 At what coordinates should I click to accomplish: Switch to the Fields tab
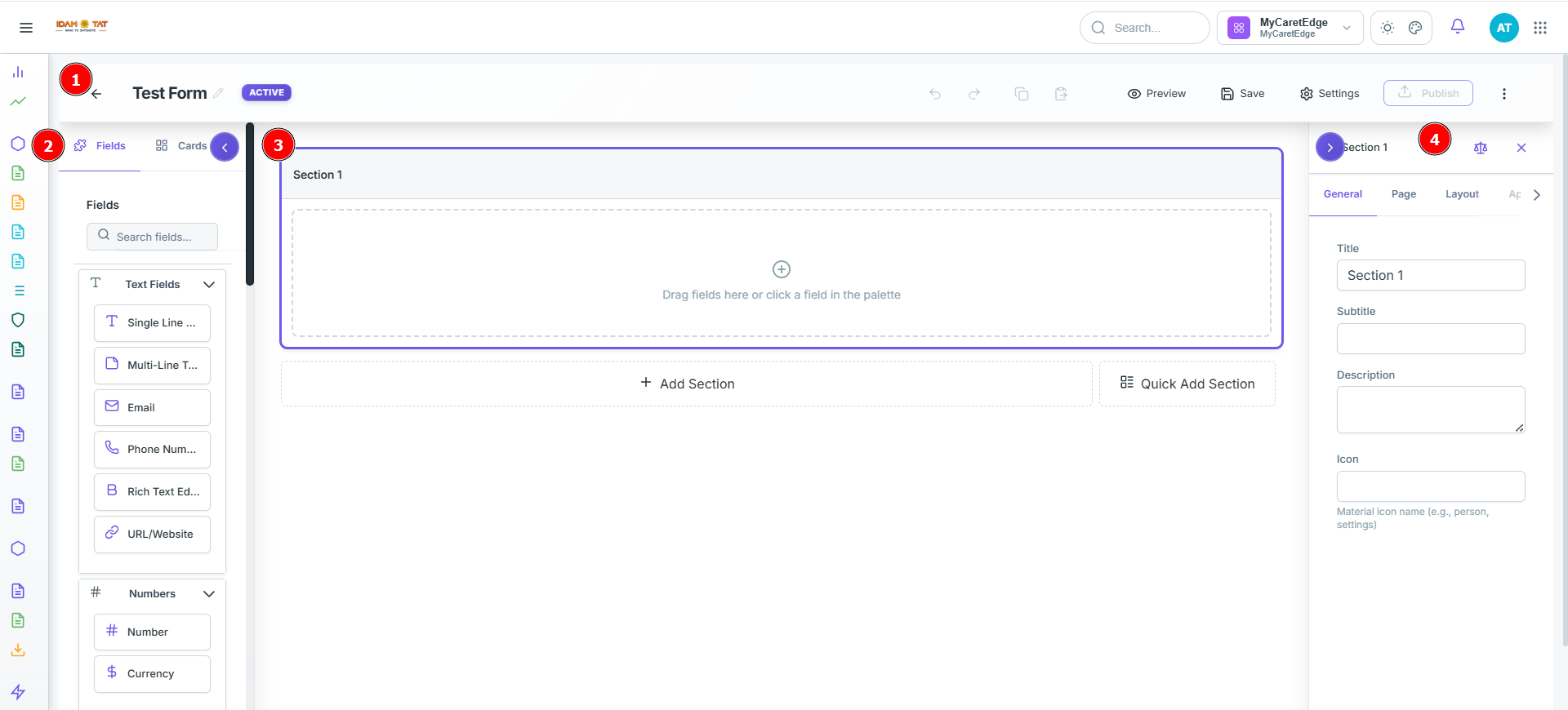tap(100, 146)
